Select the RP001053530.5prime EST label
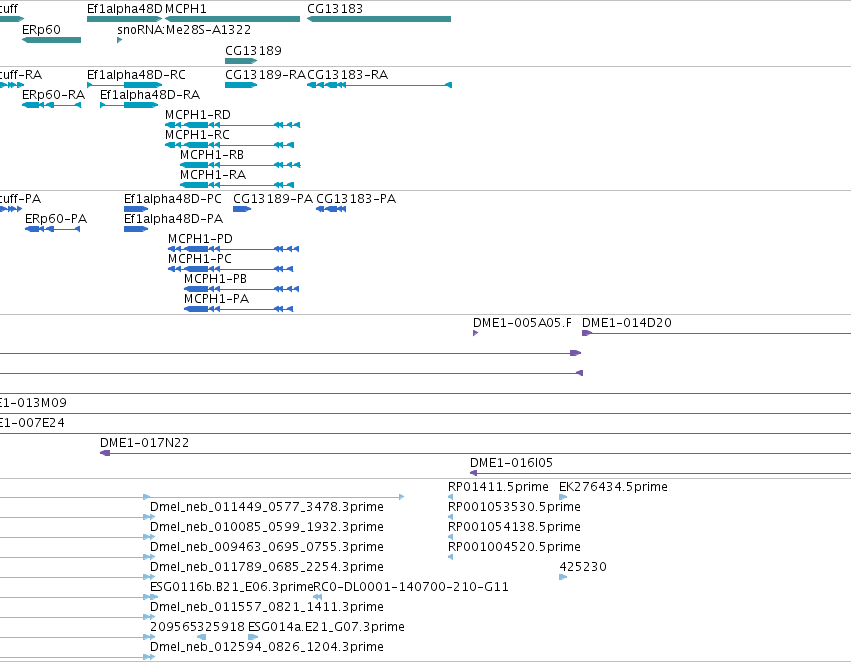851x662 pixels. pyautogui.click(x=514, y=507)
